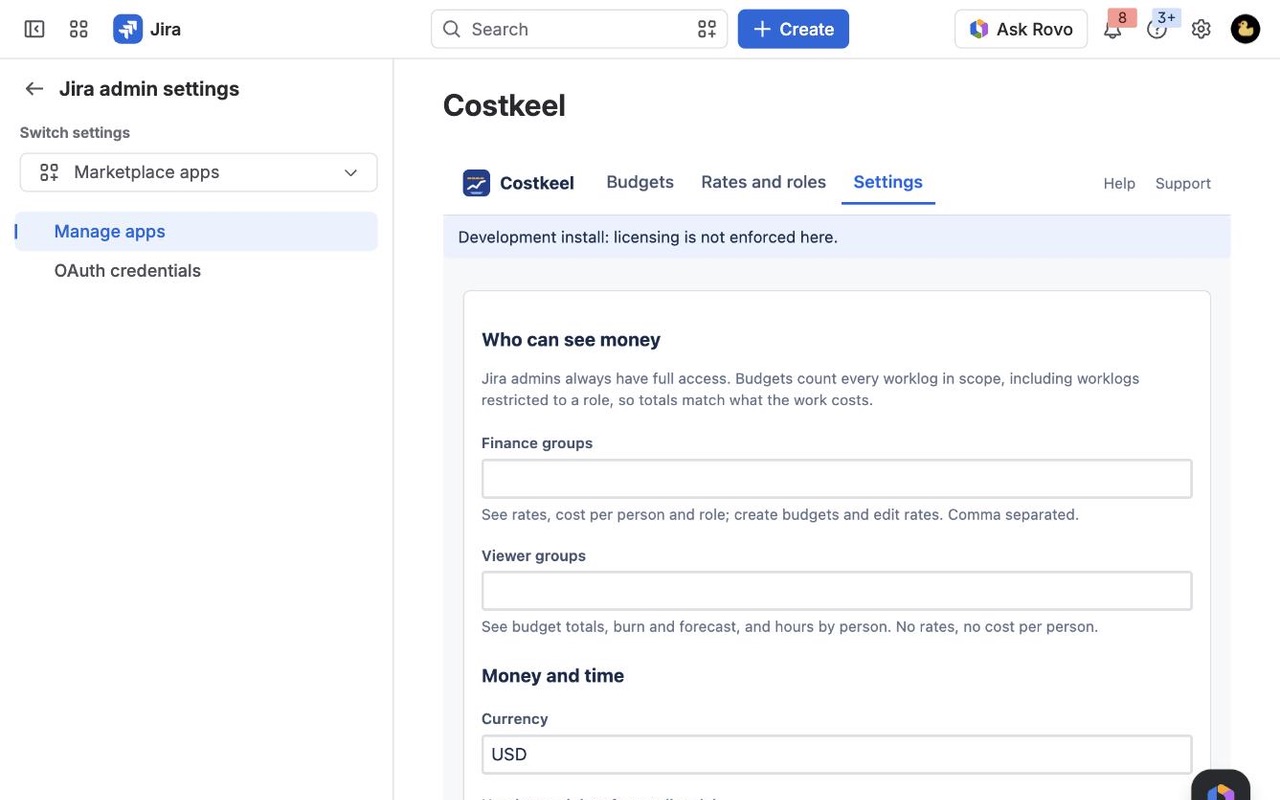Switch to the Budgets tab

tap(640, 182)
